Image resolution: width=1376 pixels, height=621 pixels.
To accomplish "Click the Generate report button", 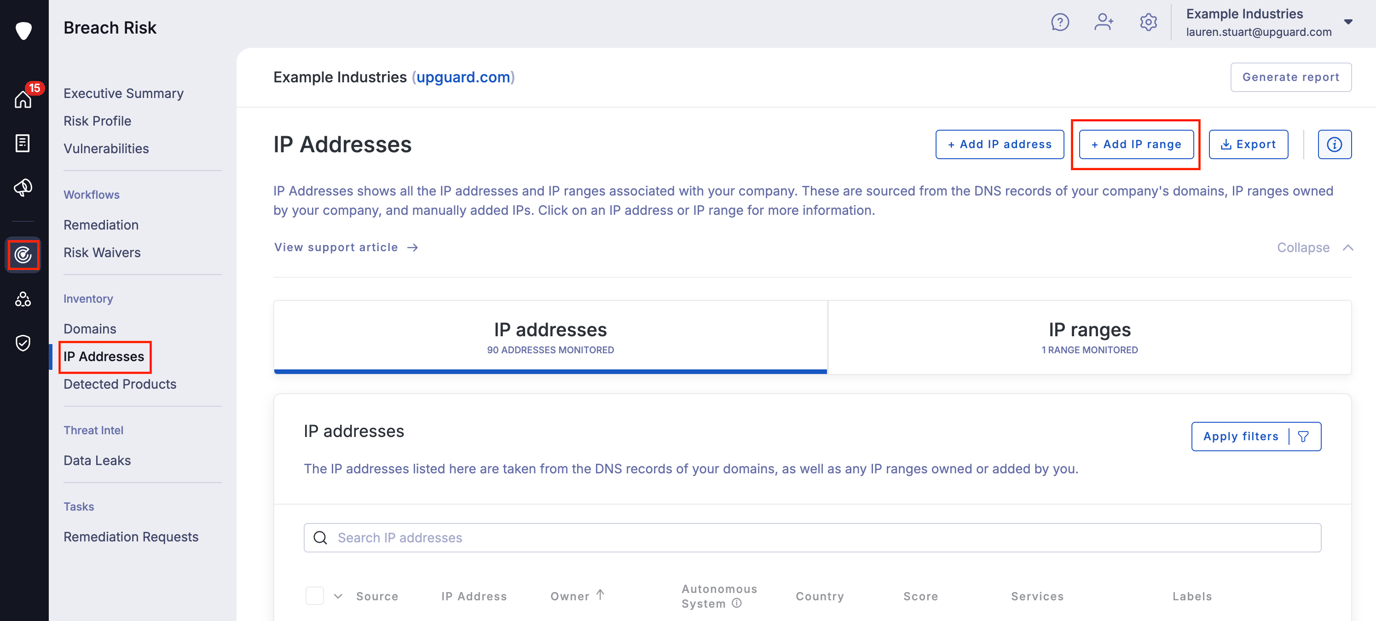I will [x=1291, y=77].
